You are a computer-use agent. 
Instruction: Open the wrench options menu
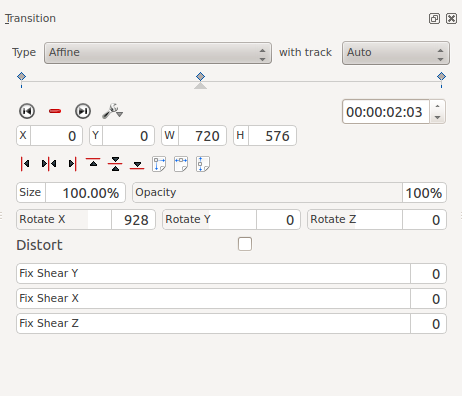112,111
